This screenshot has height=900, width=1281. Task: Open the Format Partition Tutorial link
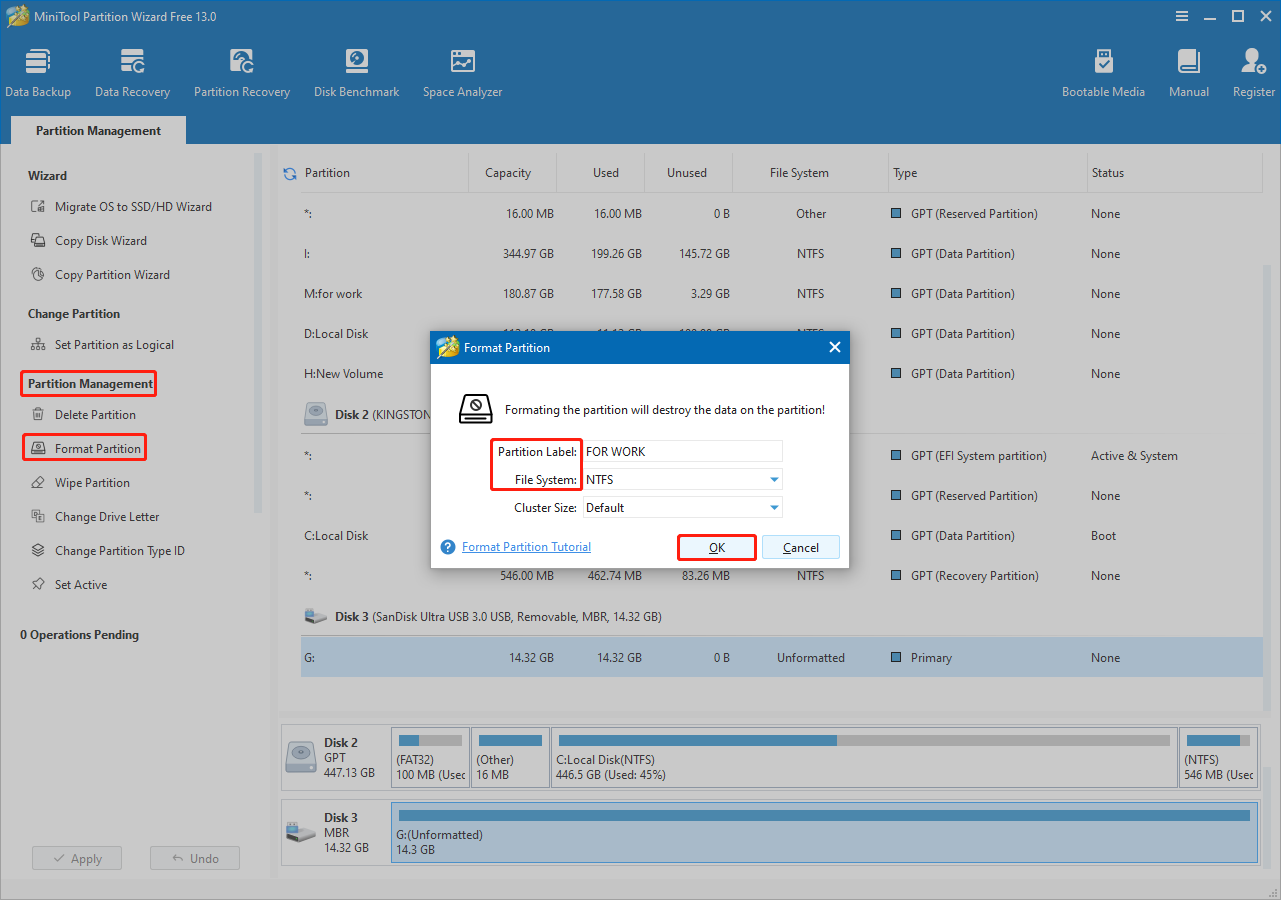[x=525, y=546]
